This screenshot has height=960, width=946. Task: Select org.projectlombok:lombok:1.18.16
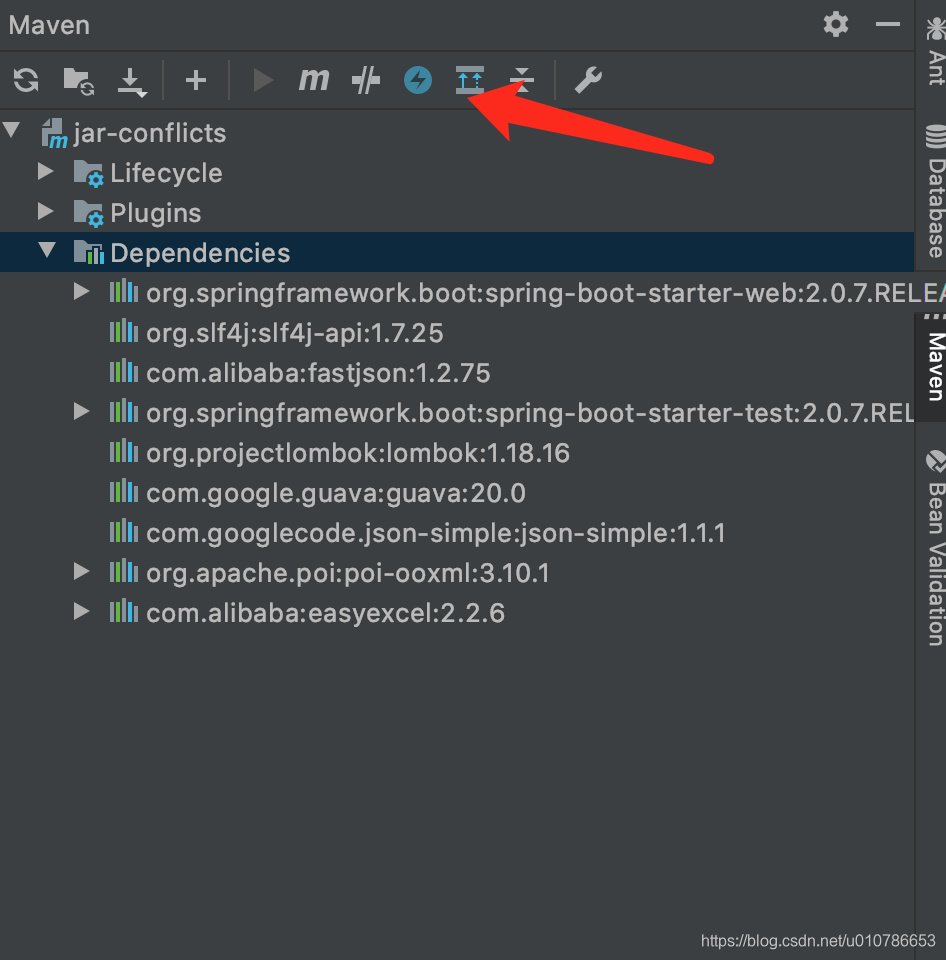click(x=358, y=453)
